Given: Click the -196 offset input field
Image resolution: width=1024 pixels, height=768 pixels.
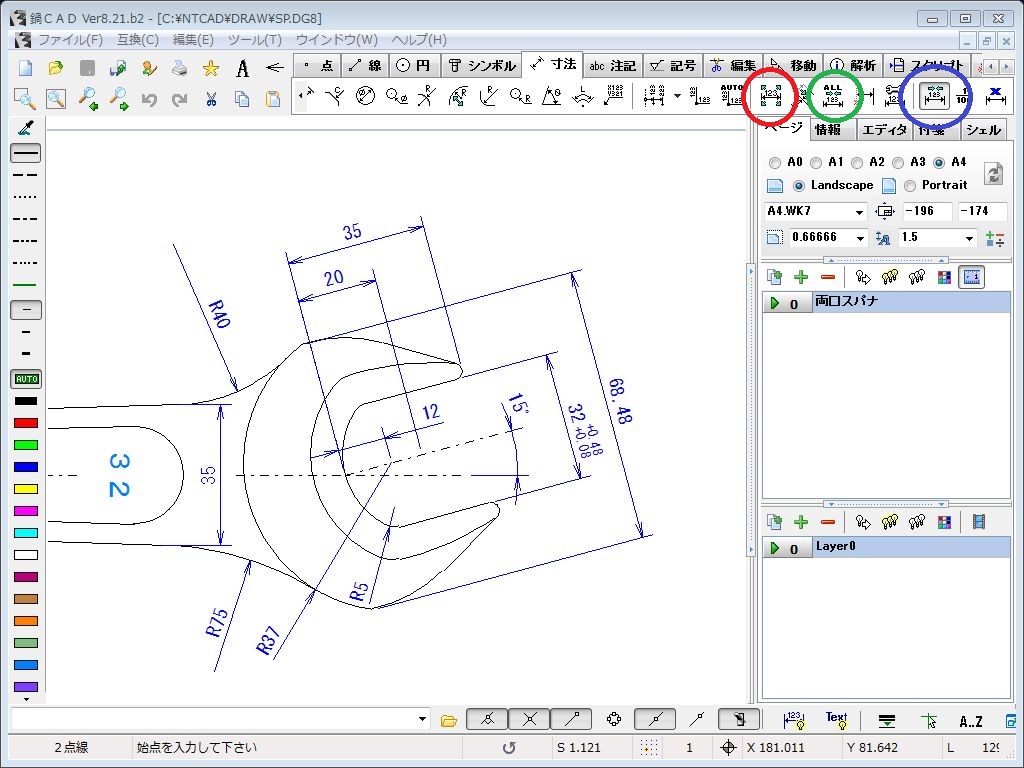Looking at the screenshot, I should tap(927, 211).
